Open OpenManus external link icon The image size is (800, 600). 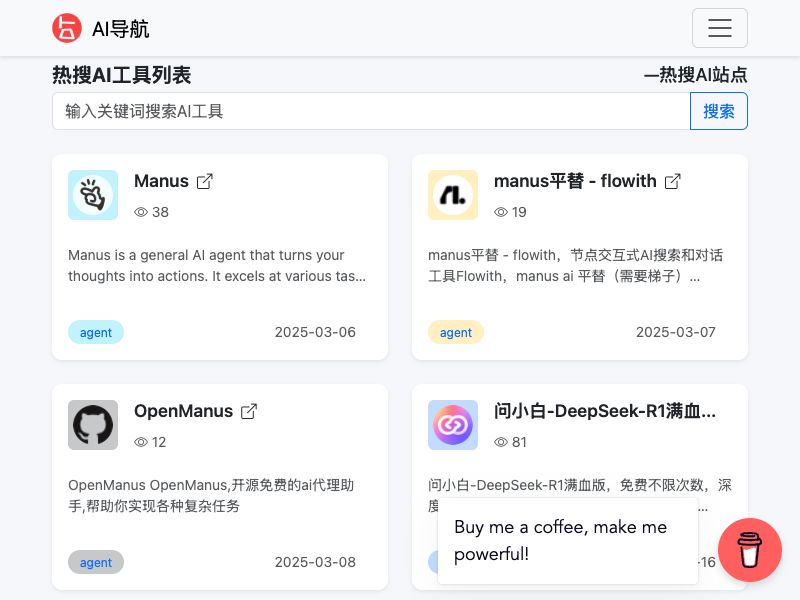[x=248, y=411]
